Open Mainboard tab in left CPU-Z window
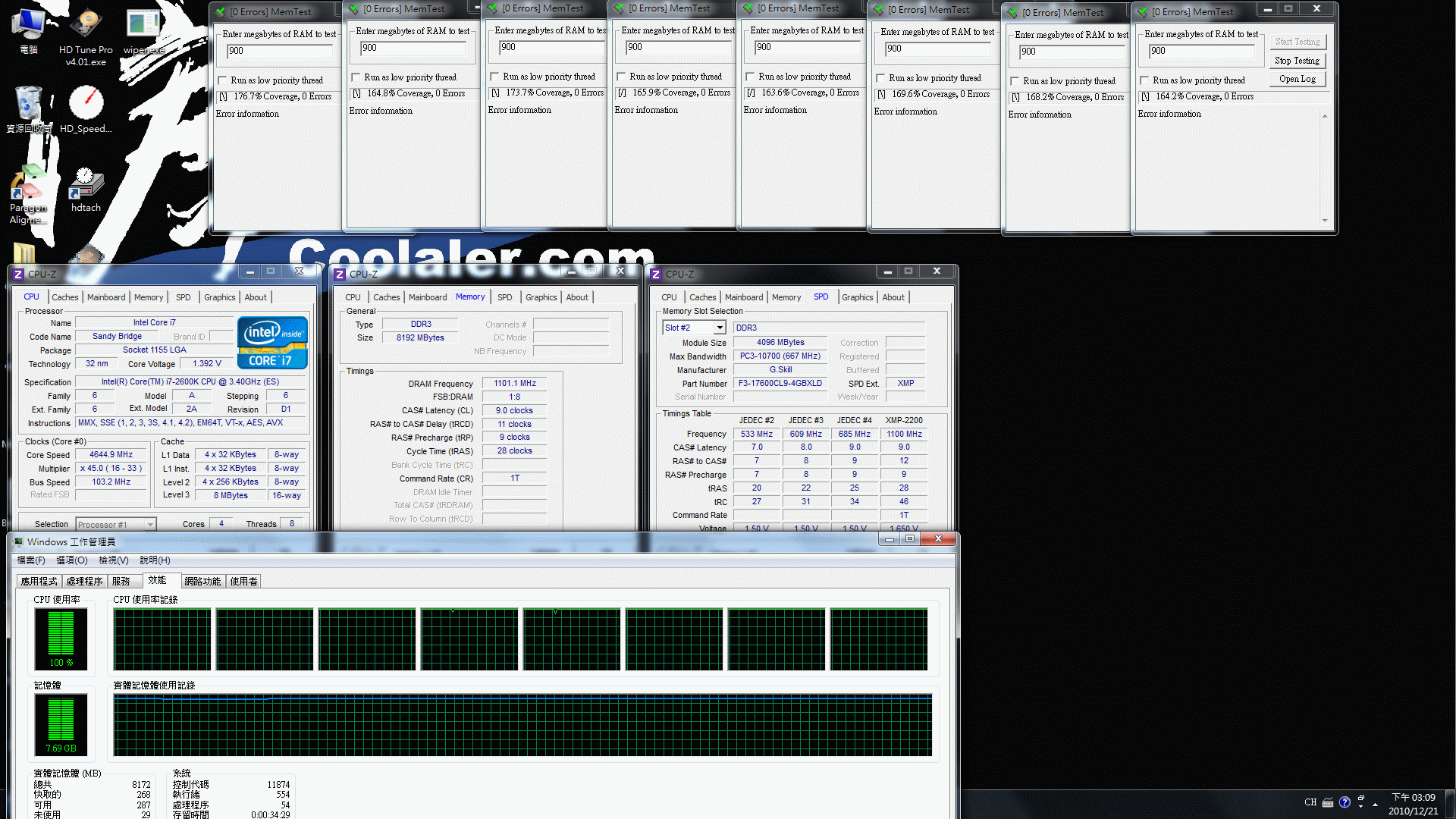This screenshot has height=819, width=1456. pos(106,297)
